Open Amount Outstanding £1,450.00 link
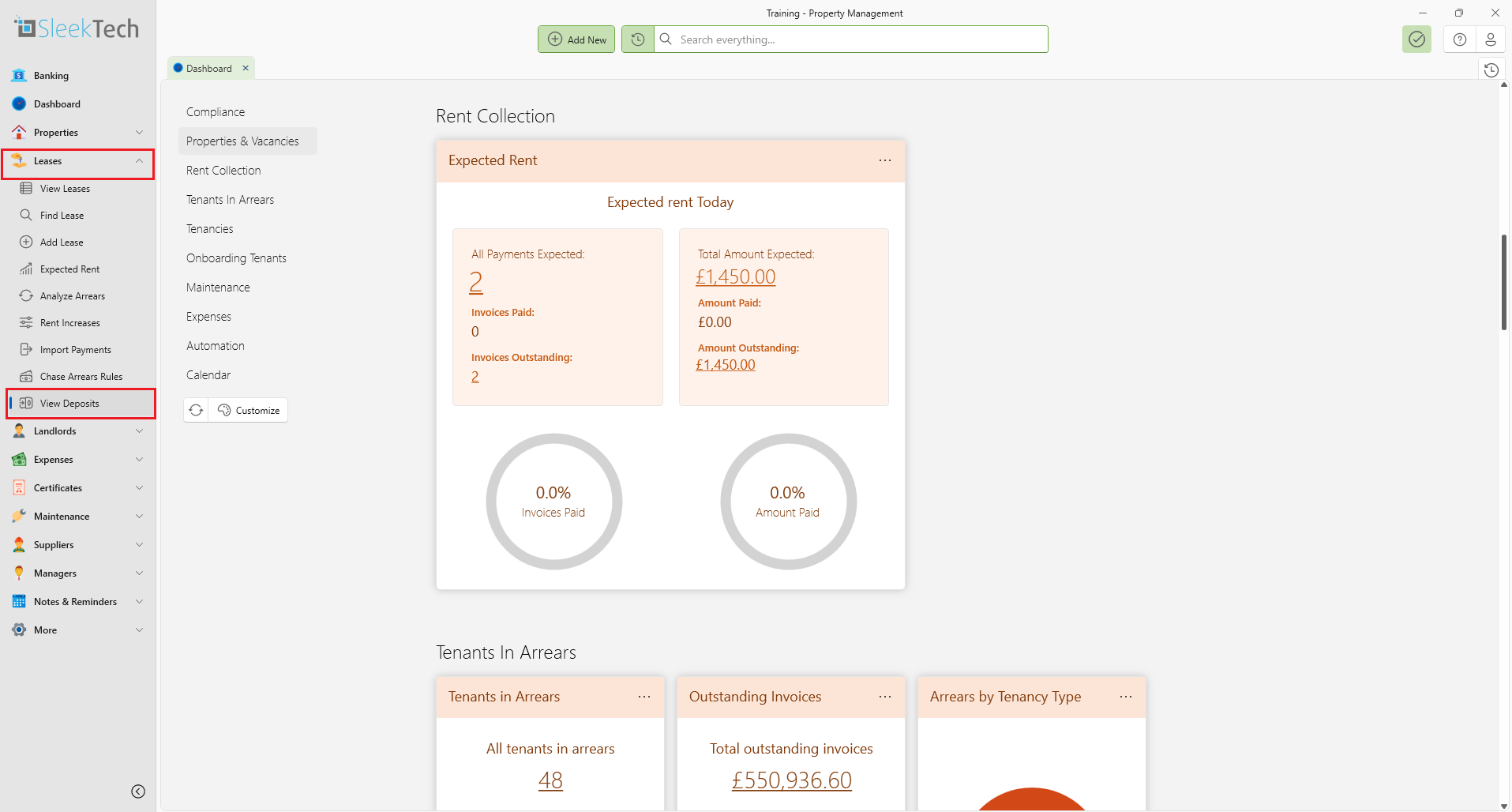This screenshot has height=812, width=1512. 726,365
